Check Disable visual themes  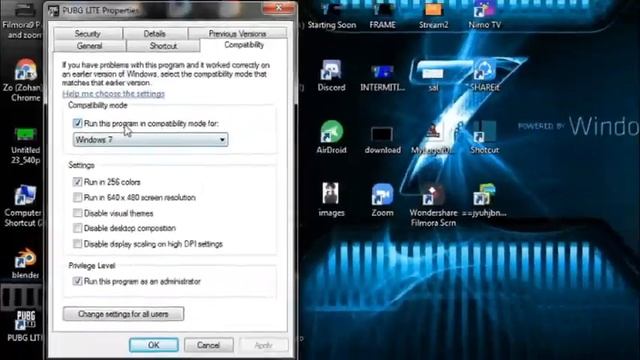point(78,213)
